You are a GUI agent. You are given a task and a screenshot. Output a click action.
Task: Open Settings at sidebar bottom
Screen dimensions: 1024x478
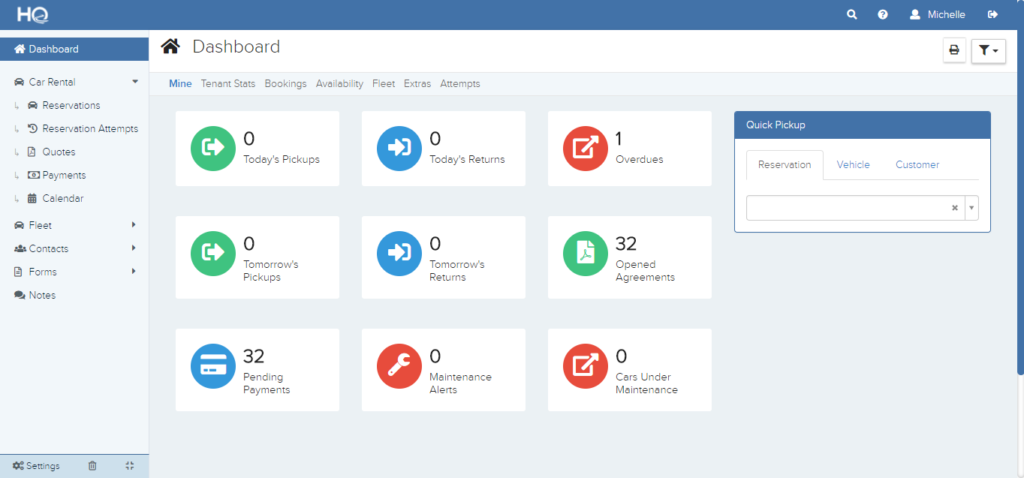coord(37,466)
